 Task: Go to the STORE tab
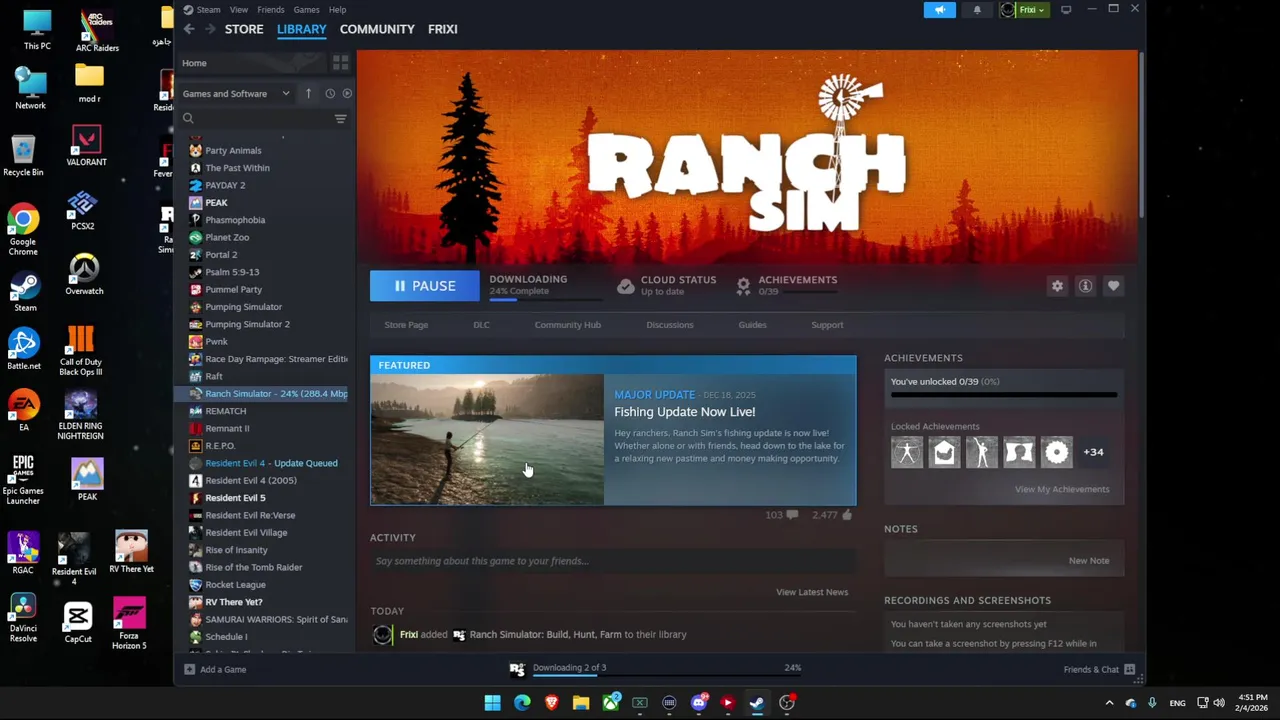(244, 29)
